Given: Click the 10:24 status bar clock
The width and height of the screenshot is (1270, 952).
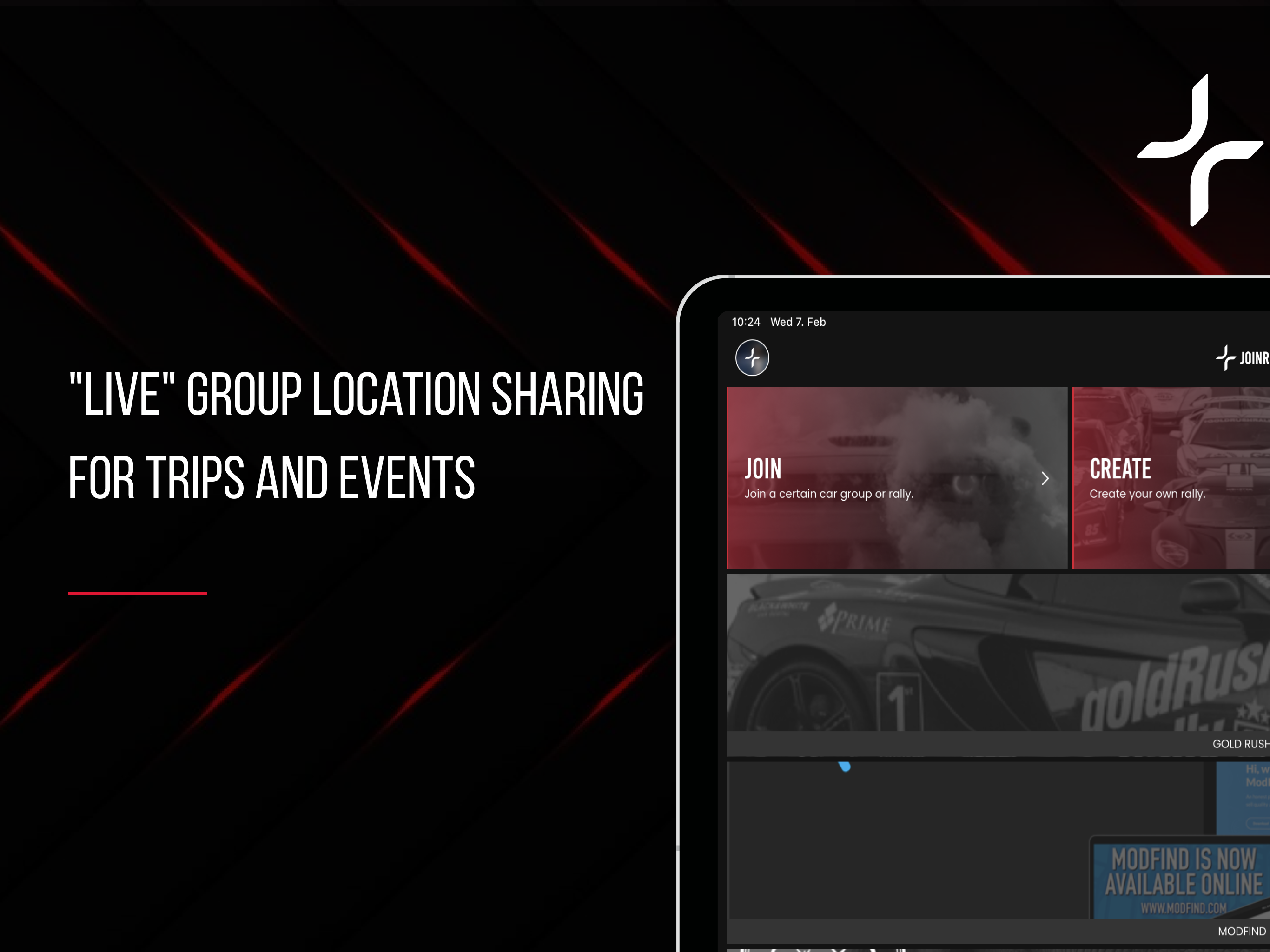Looking at the screenshot, I should pyautogui.click(x=746, y=322).
